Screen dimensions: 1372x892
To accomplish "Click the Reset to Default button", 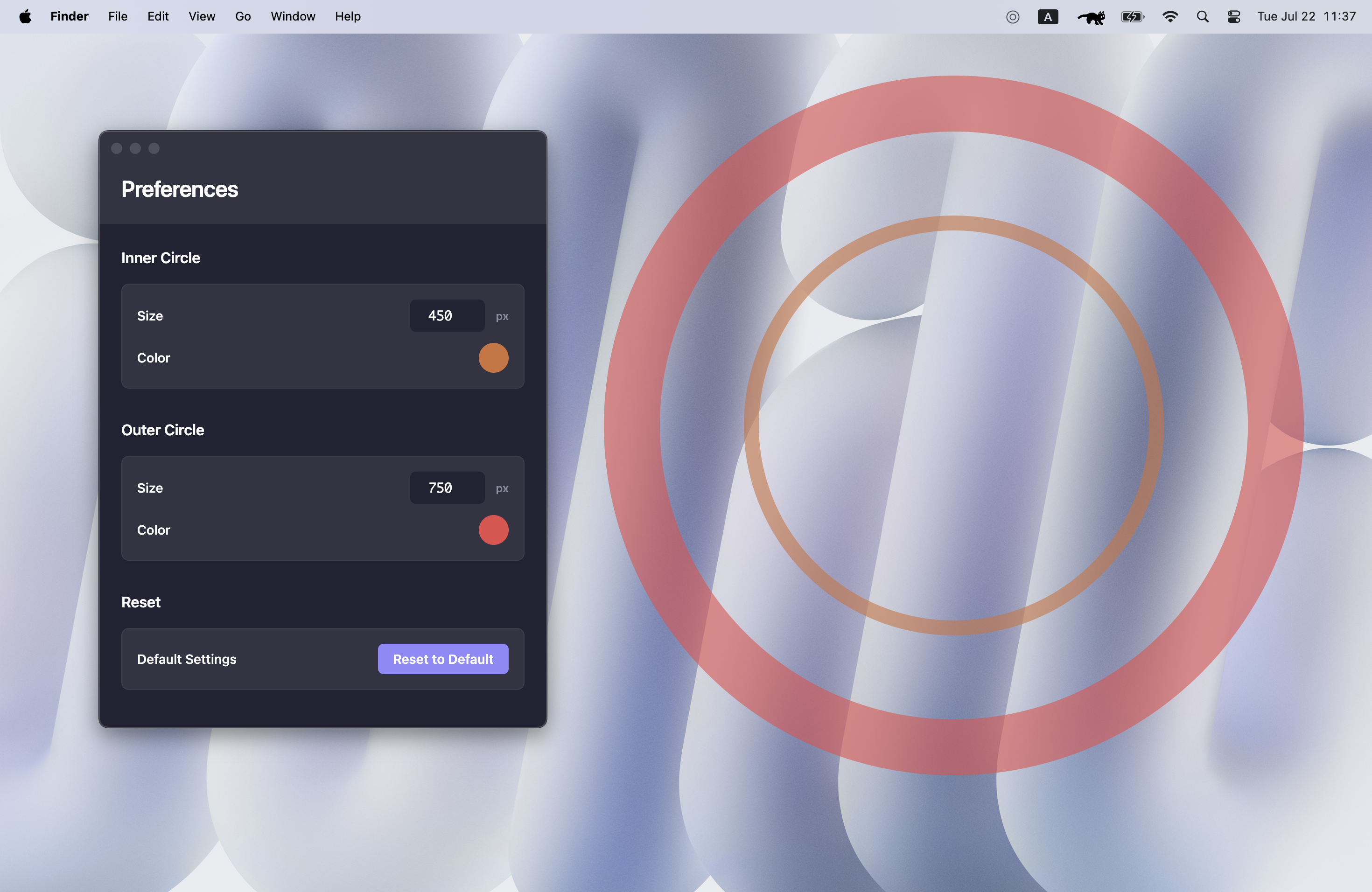I will (x=443, y=659).
